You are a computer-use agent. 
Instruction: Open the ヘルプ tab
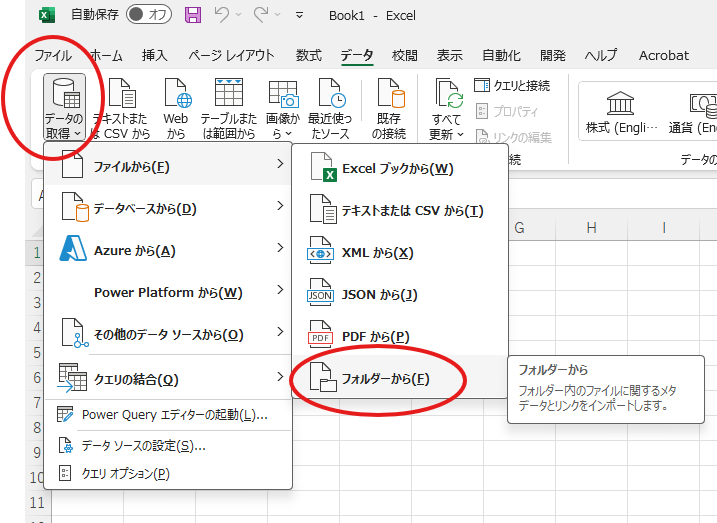(x=601, y=56)
